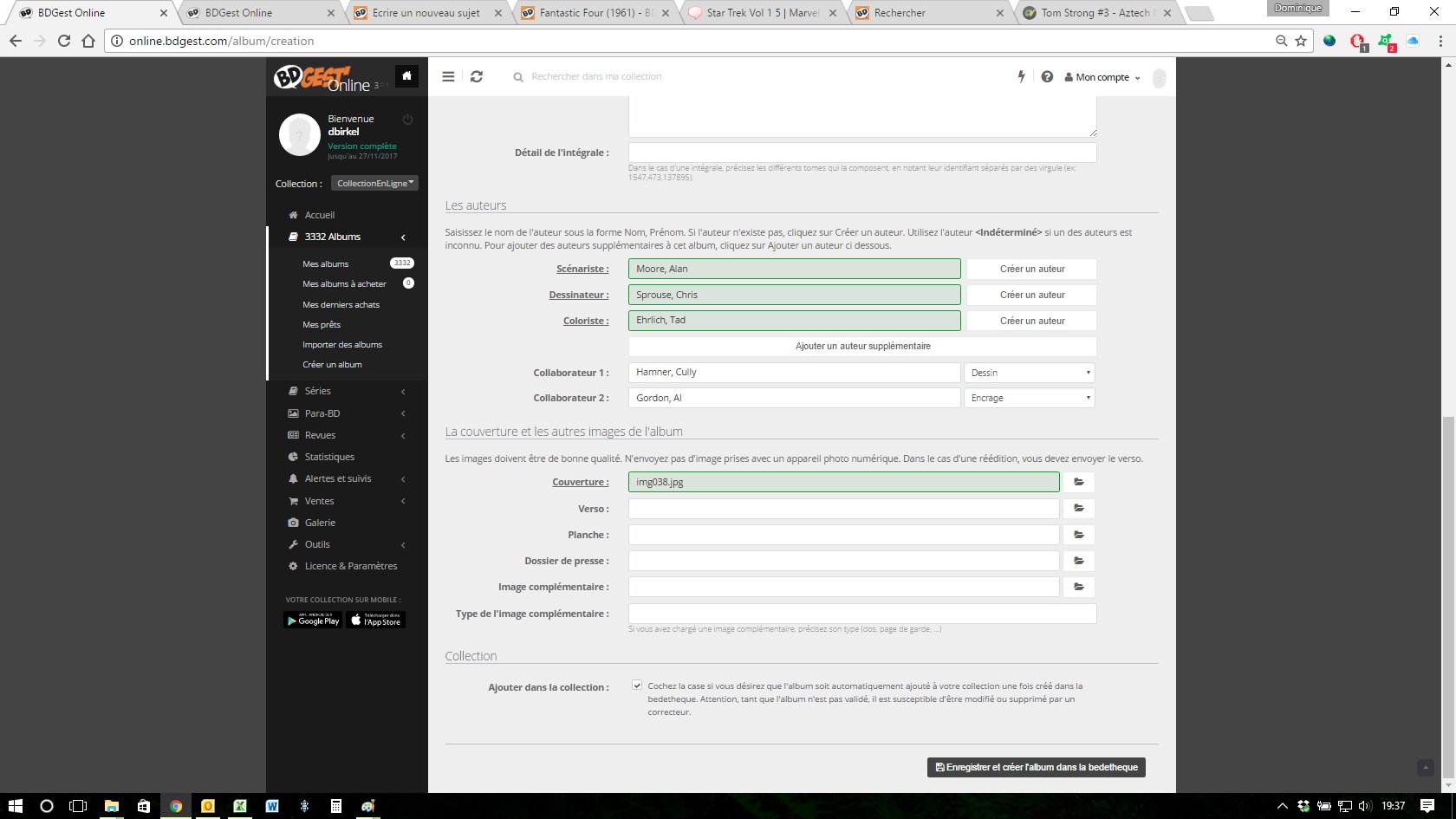The height and width of the screenshot is (819, 1456).
Task: Click Ajouter un auteur supplémentaire button
Action: tap(862, 346)
